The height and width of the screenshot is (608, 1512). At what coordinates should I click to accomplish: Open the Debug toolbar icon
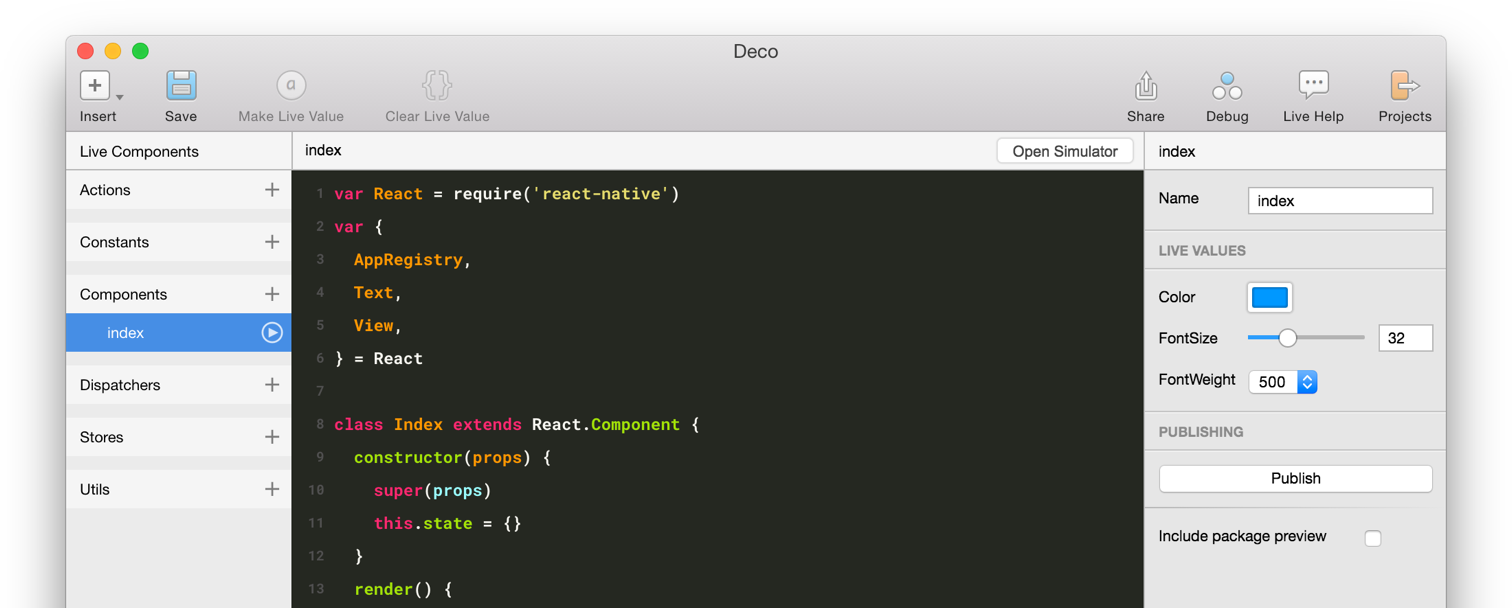coord(1227,86)
